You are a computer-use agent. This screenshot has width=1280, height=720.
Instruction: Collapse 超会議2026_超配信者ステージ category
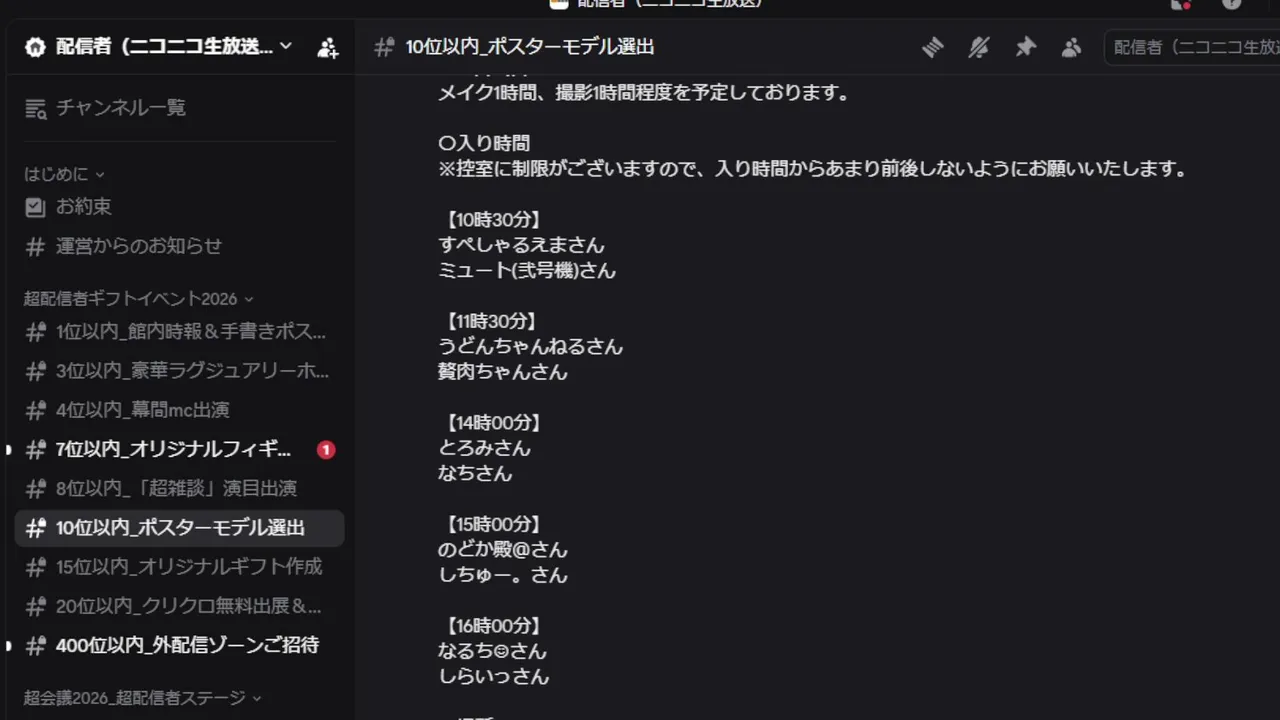click(143, 698)
